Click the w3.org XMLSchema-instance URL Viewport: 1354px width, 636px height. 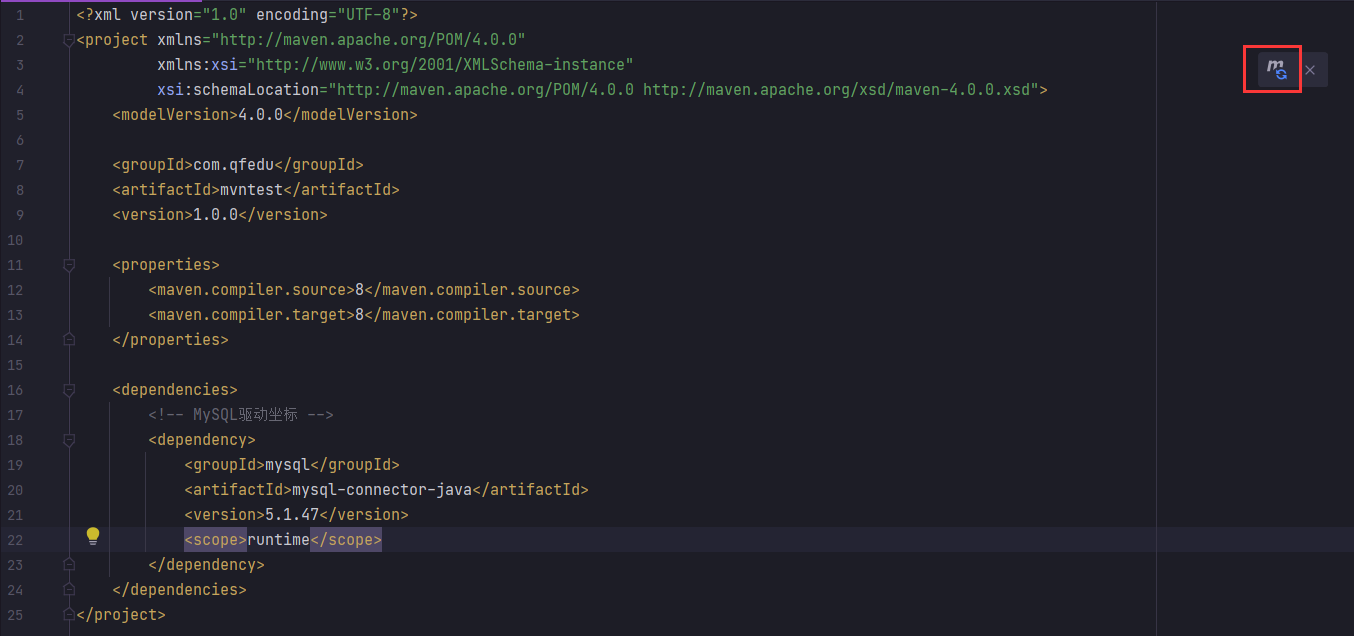click(440, 65)
